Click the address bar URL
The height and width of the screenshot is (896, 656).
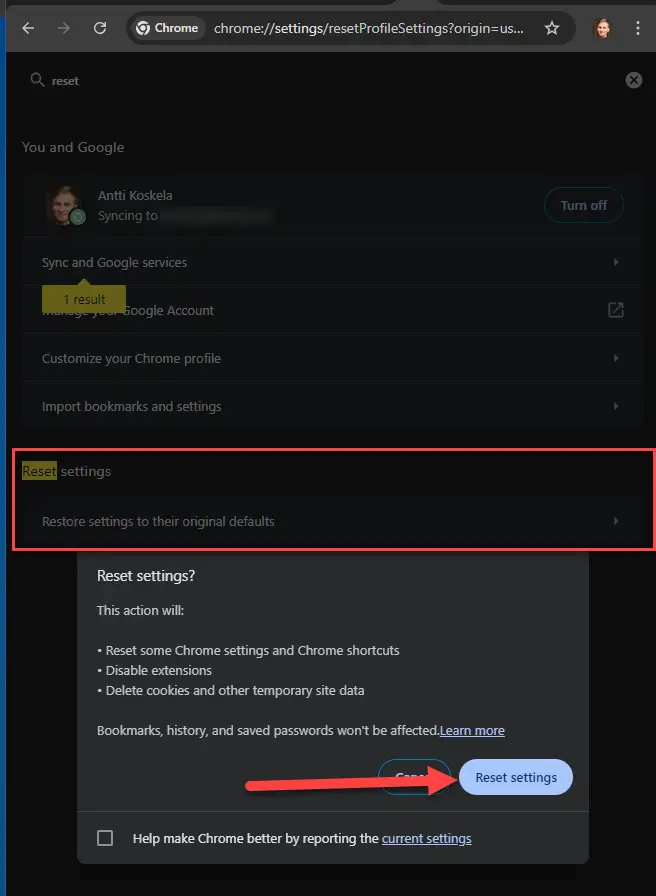(369, 28)
